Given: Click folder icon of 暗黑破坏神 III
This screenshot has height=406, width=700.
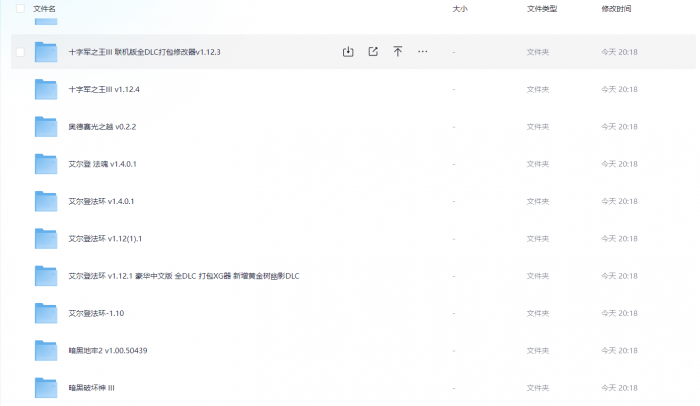Looking at the screenshot, I should pos(46,387).
